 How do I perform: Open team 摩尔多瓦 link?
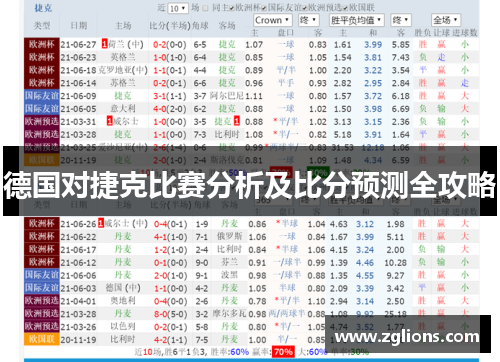coord(229,314)
